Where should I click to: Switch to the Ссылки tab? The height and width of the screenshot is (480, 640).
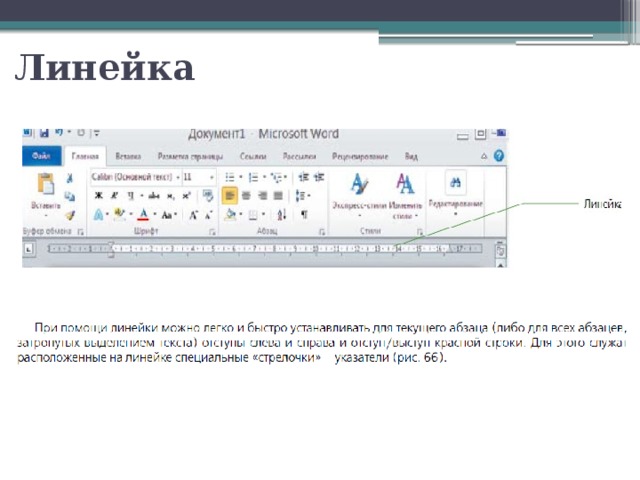tap(253, 156)
